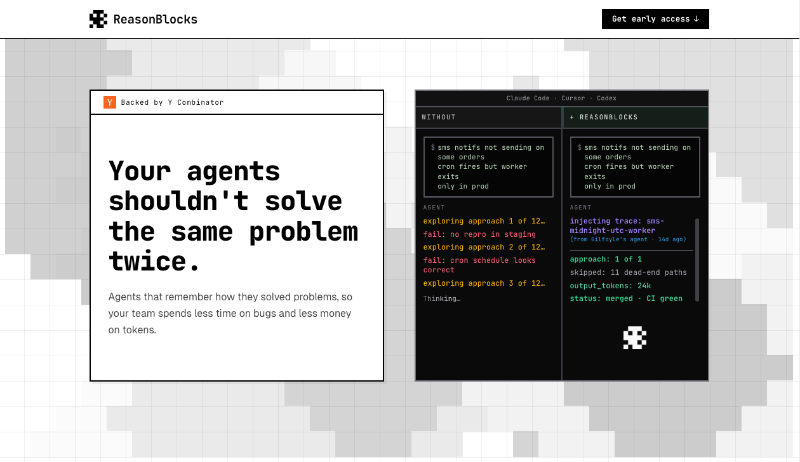800x462 pixels.
Task: Click the REASONBLOCKS panel vertical scrollbar
Action: click(x=697, y=260)
